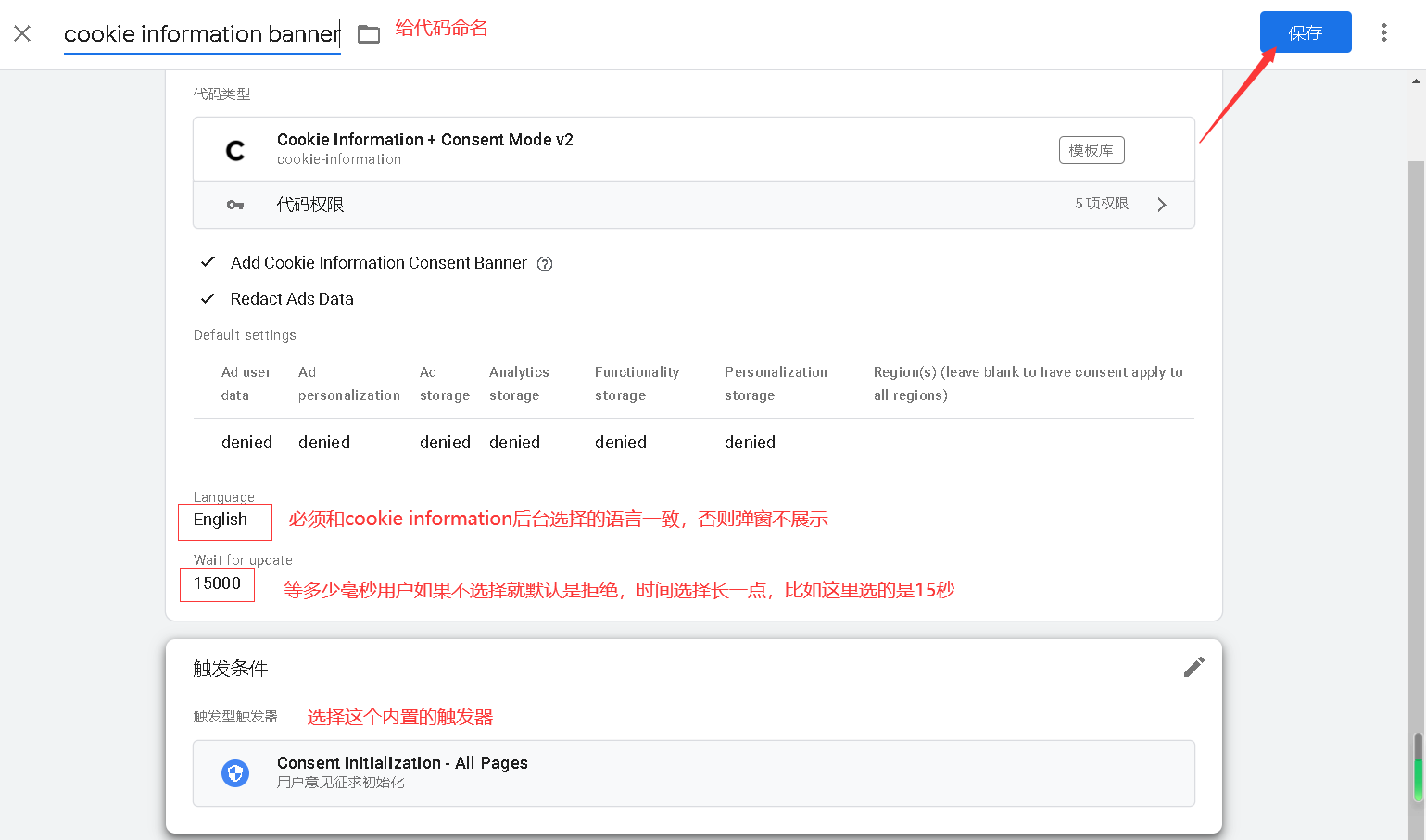Click the blue 保存 save button

click(1305, 32)
